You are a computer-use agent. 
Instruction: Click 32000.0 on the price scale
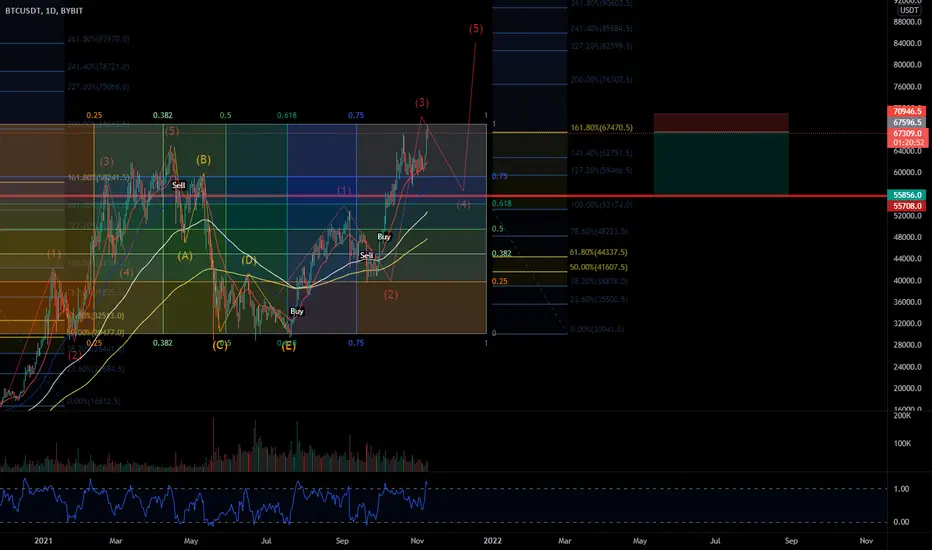[x=907, y=324]
